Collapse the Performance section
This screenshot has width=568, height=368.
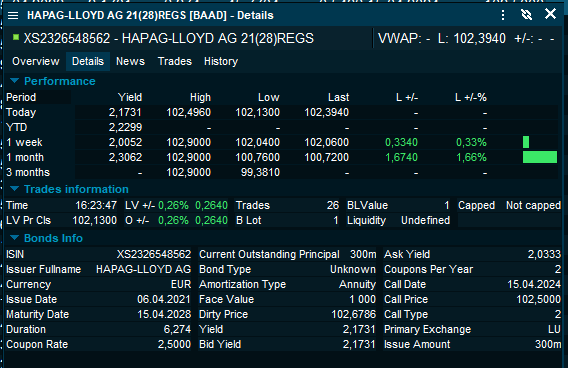[14, 81]
